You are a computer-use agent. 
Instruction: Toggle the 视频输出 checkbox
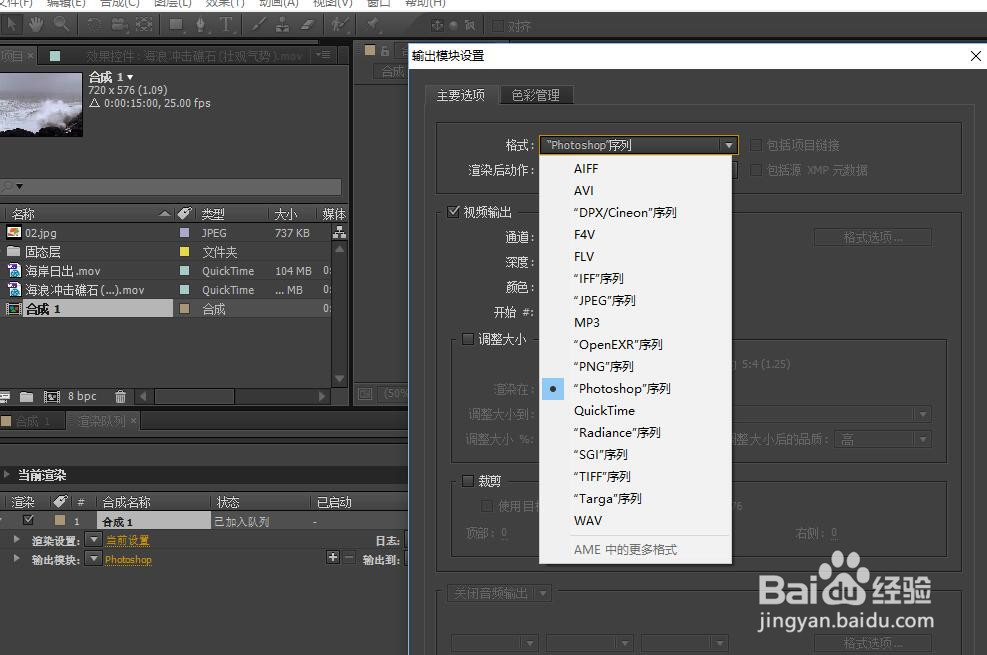coord(453,211)
